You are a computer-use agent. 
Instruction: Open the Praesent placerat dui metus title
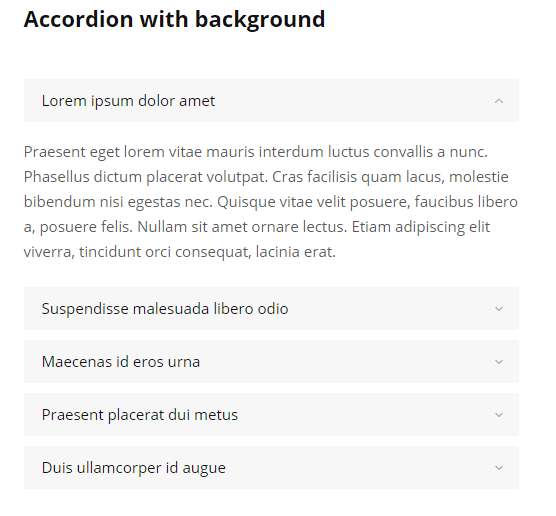click(140, 415)
